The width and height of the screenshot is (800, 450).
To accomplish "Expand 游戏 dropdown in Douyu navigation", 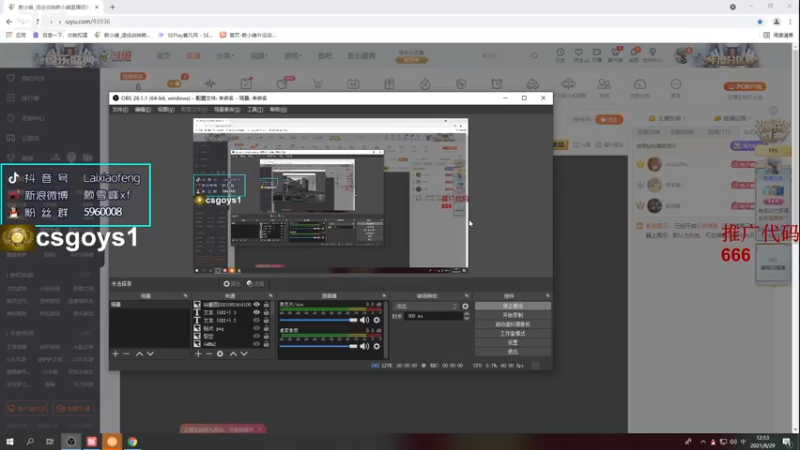I will coord(293,56).
